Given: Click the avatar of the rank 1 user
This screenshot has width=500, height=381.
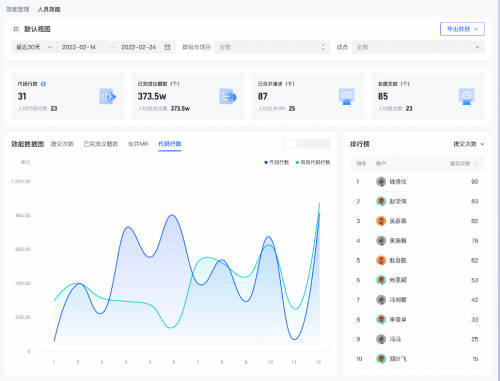Looking at the screenshot, I should pos(381,182).
